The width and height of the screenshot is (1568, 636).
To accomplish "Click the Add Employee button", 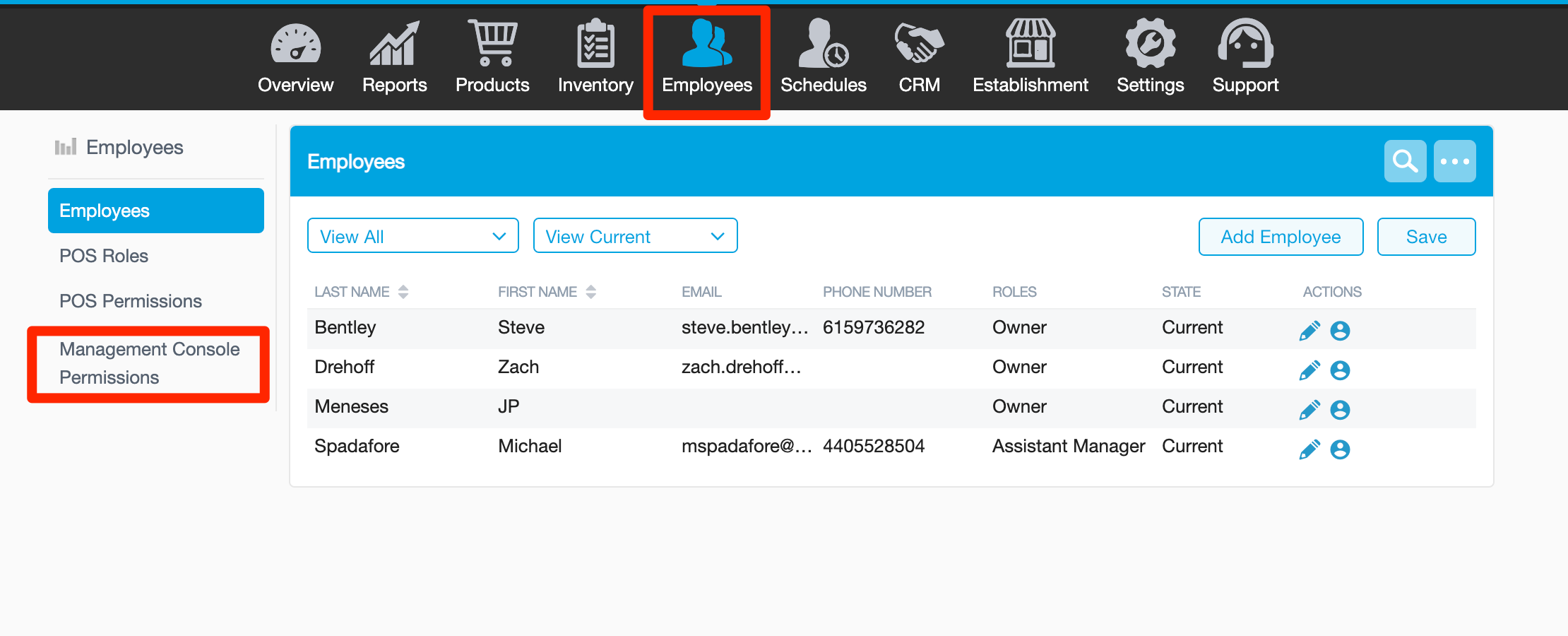I will (1281, 237).
